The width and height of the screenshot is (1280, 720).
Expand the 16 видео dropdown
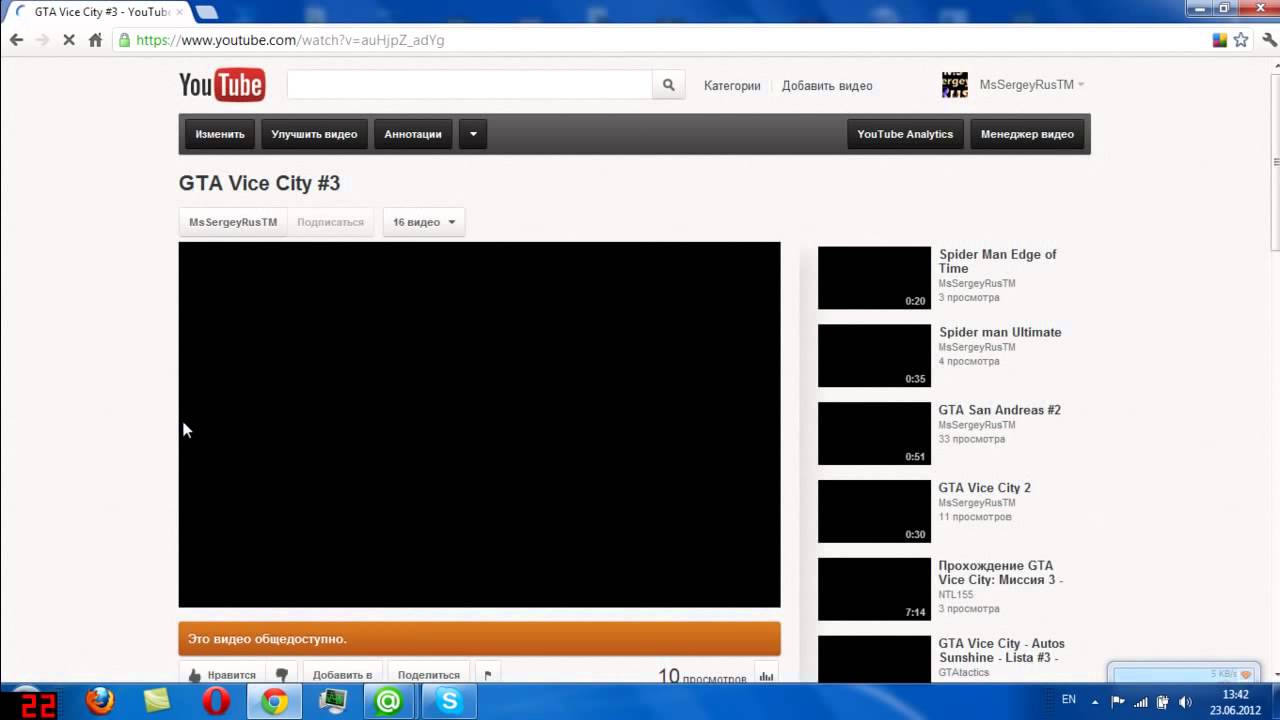(x=424, y=222)
